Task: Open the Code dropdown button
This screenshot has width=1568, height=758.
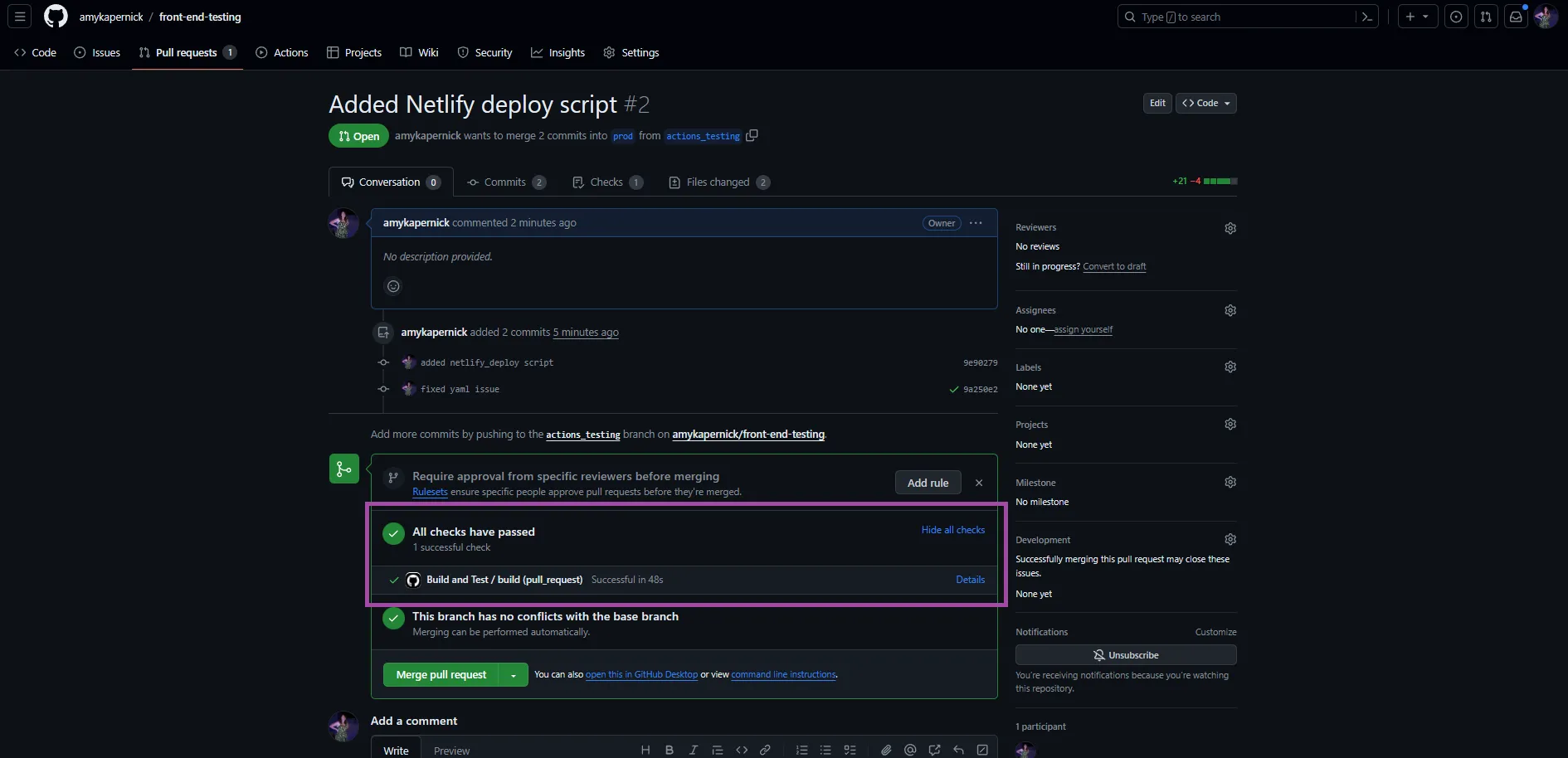Action: 1205,103
